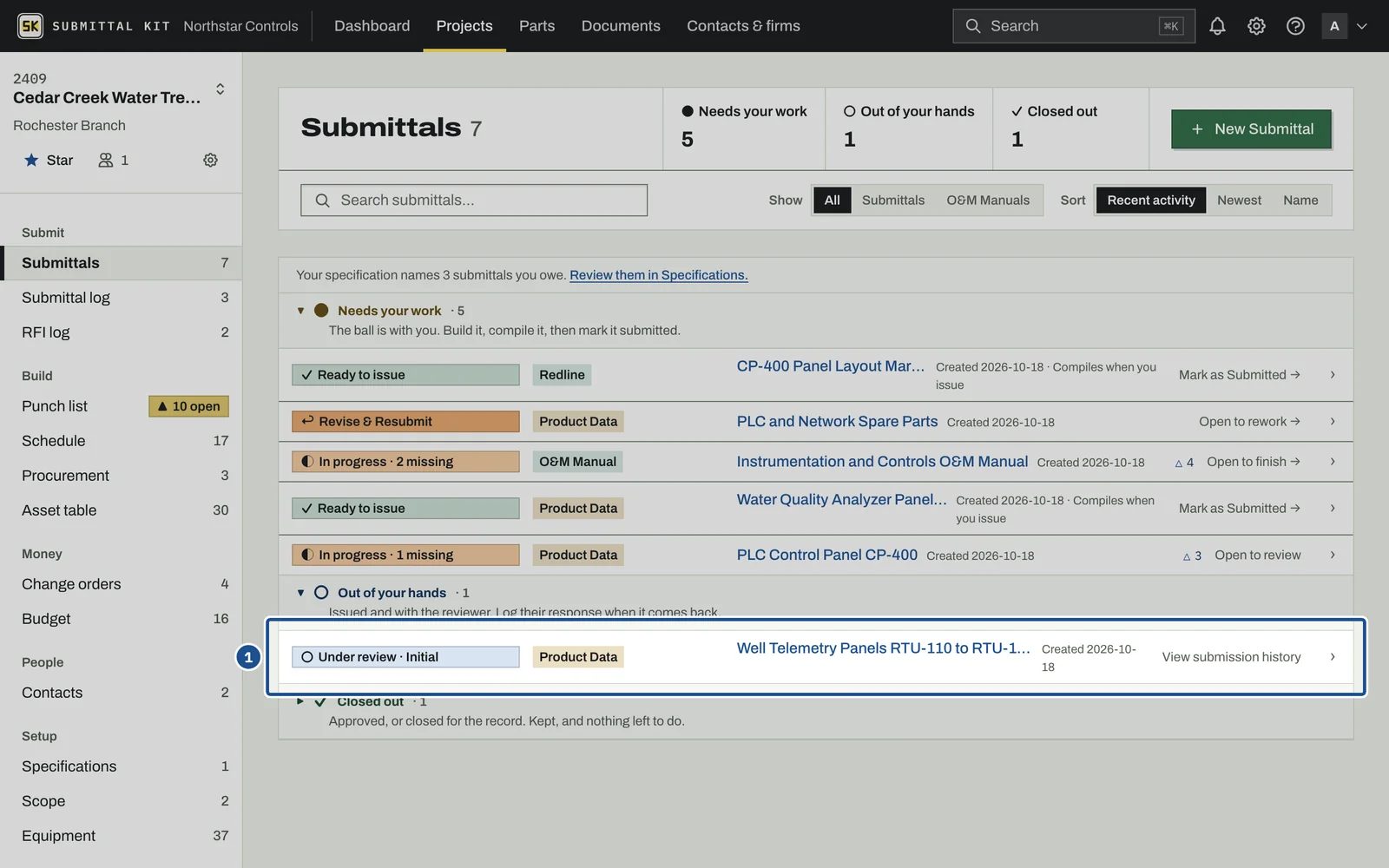Follow Review them in Specifications link
Screen dimensions: 1389x868
[658, 275]
